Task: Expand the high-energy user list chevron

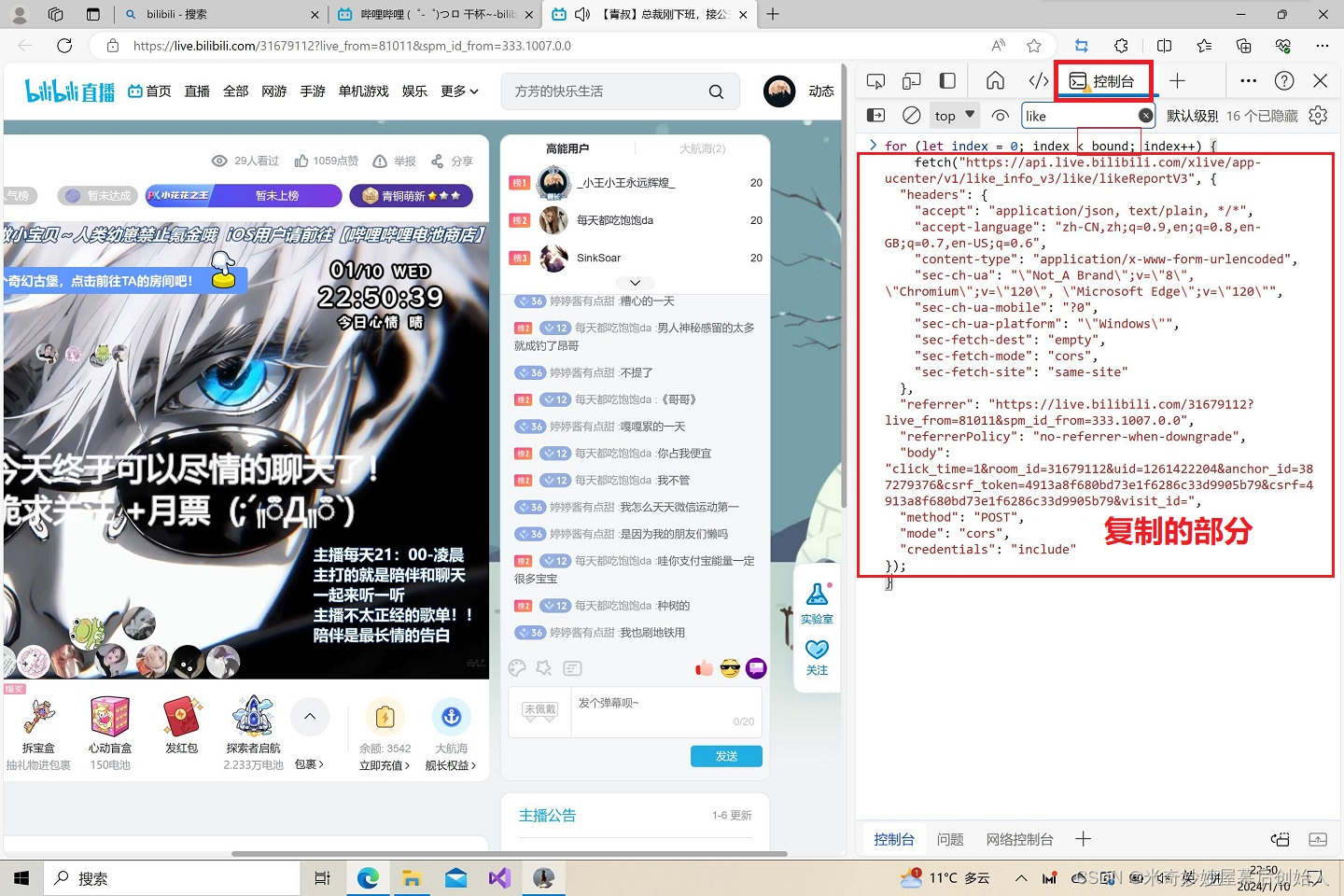Action: click(635, 283)
